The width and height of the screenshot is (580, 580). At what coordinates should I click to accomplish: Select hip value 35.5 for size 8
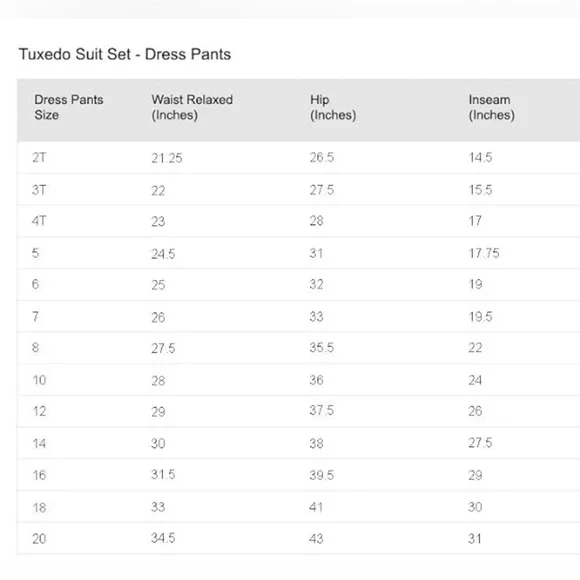[322, 348]
